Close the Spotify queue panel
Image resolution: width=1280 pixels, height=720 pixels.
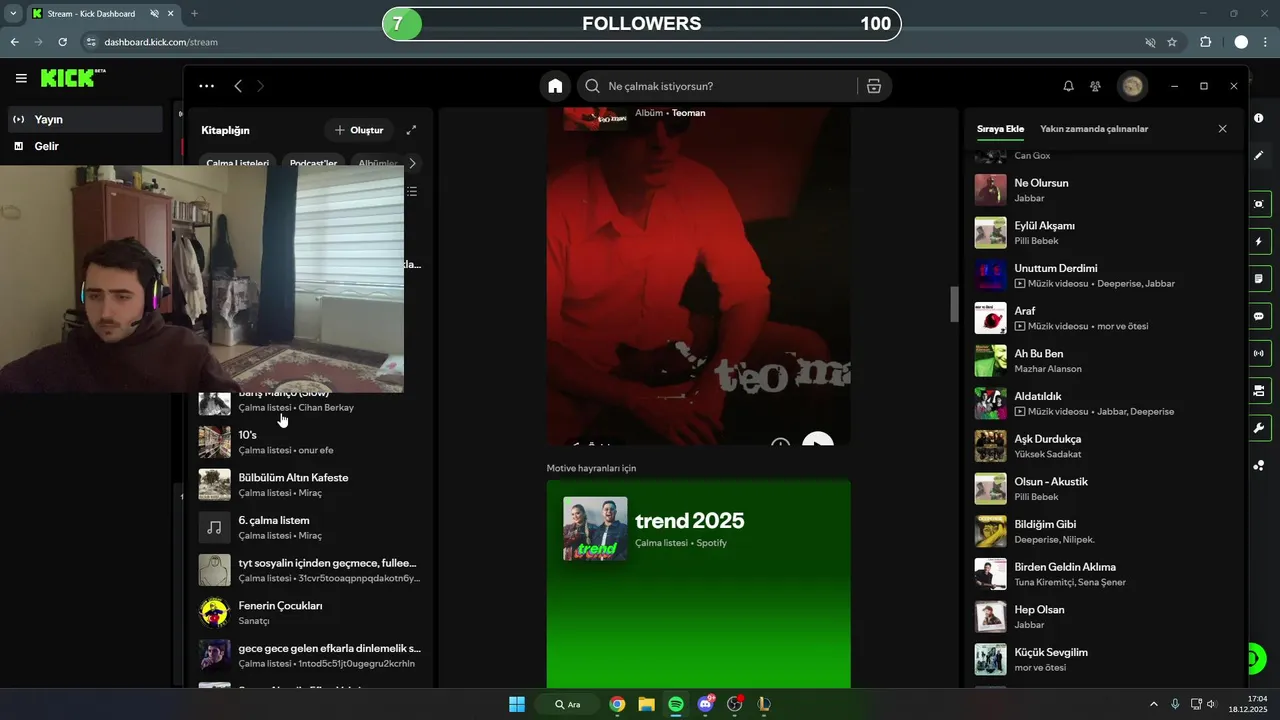pos(1222,129)
